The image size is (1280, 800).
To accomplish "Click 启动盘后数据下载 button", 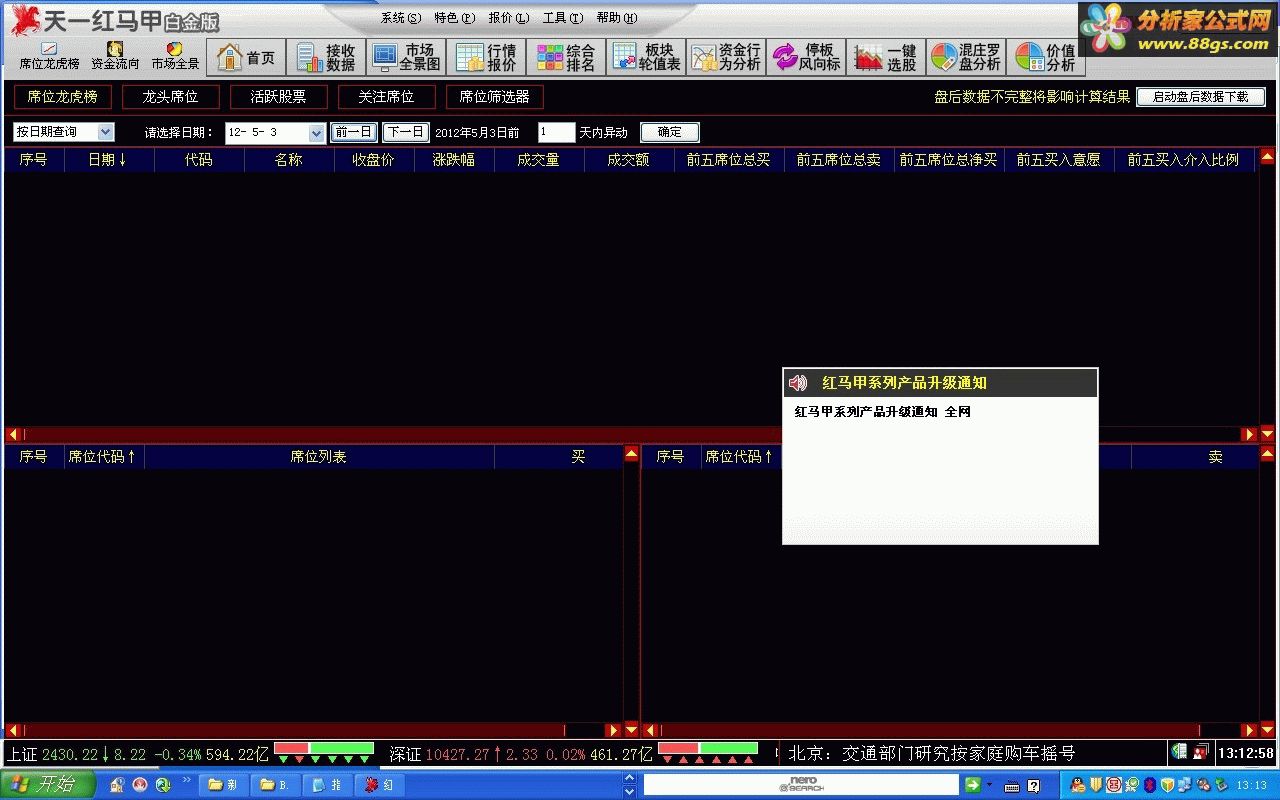I will coord(1201,97).
